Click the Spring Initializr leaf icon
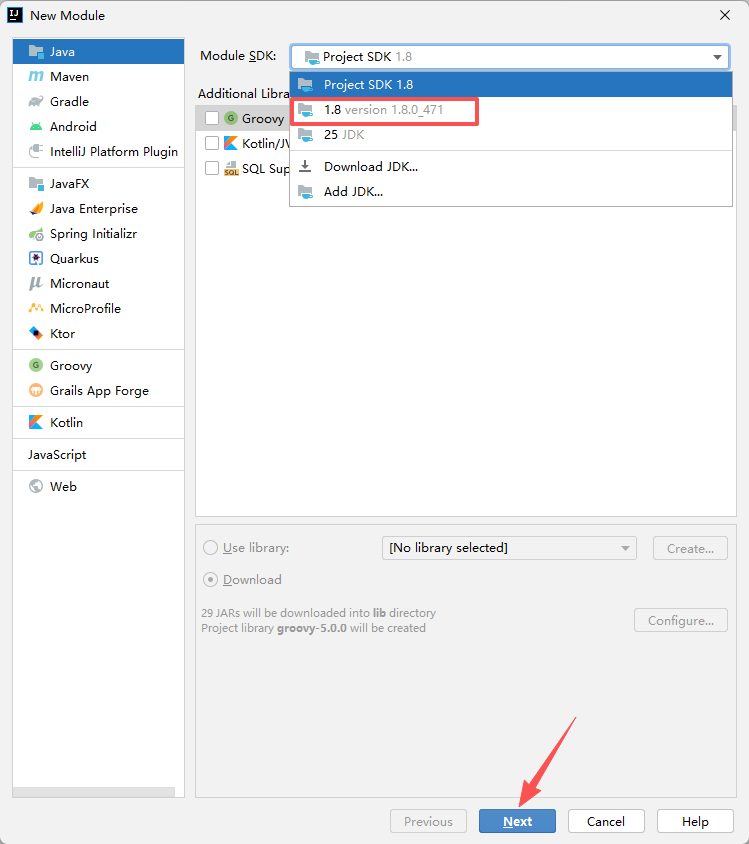 (36, 234)
